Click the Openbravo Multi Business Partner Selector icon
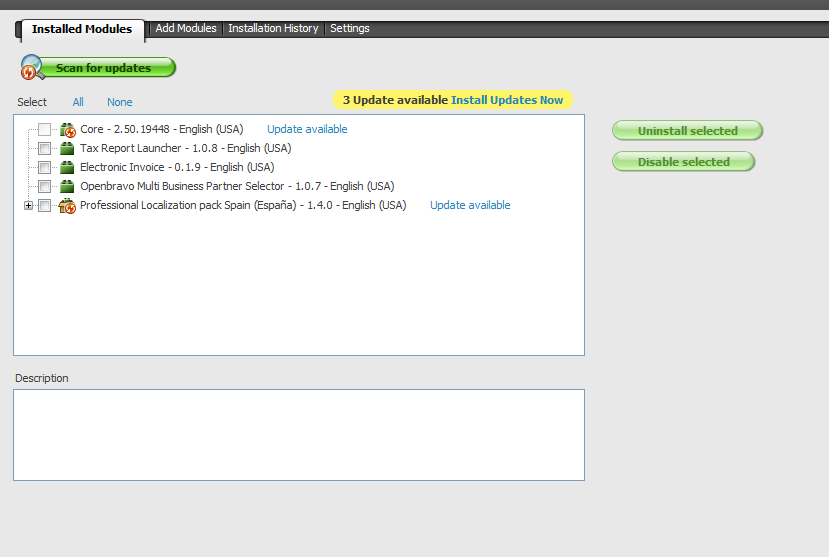The height and width of the screenshot is (557, 829). (x=67, y=187)
